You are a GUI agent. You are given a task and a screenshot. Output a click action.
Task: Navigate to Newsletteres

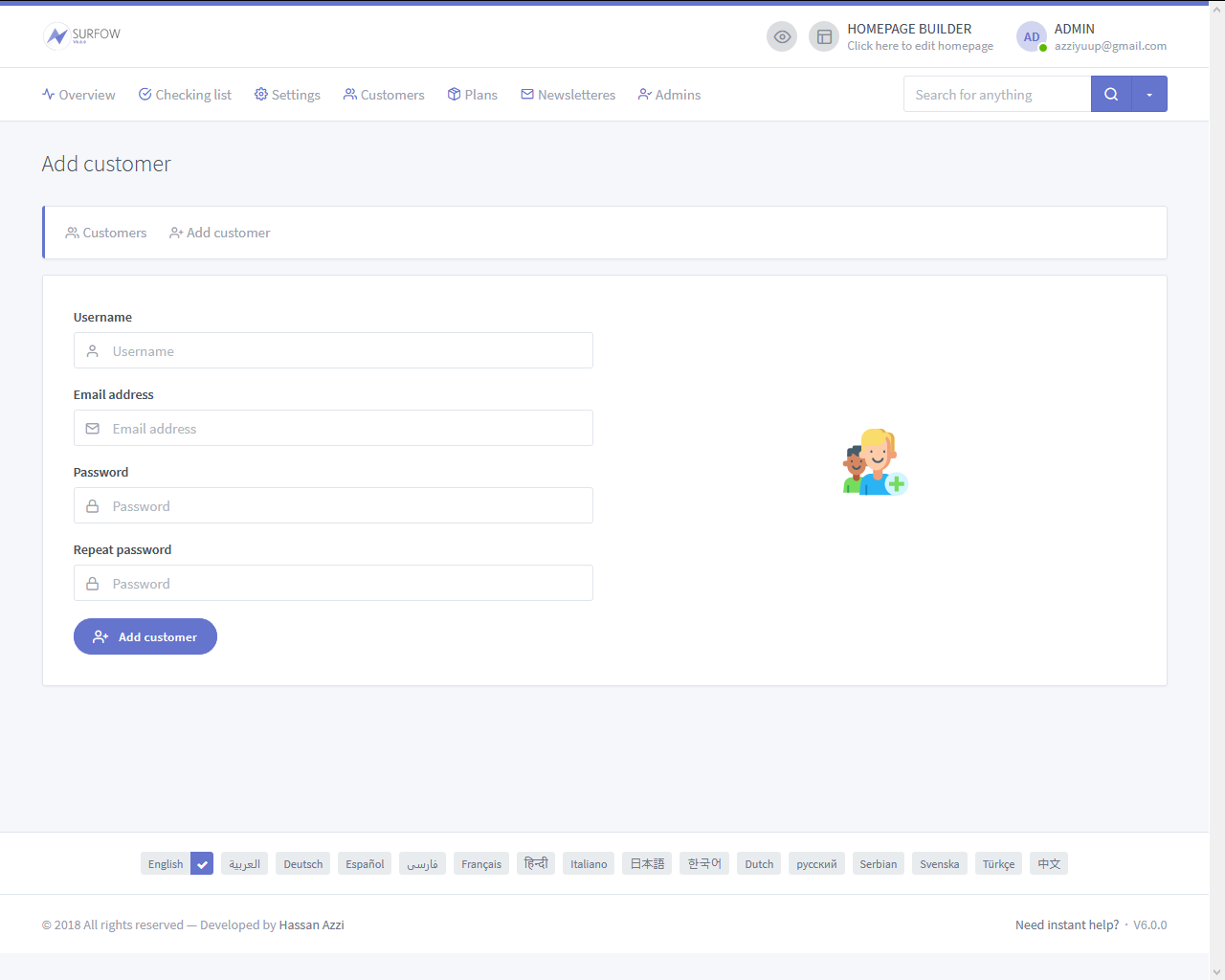pos(568,95)
